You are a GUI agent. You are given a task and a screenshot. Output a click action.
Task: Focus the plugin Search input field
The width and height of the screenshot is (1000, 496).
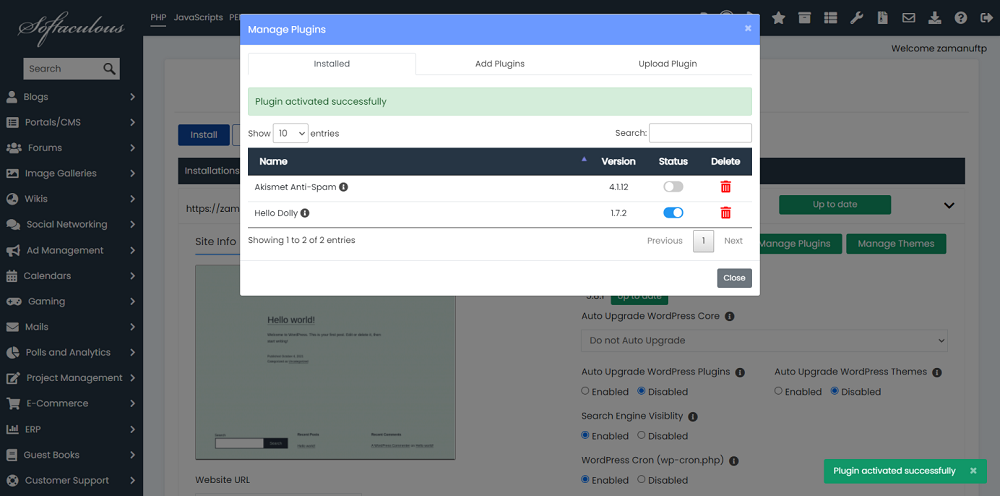[x=700, y=133]
